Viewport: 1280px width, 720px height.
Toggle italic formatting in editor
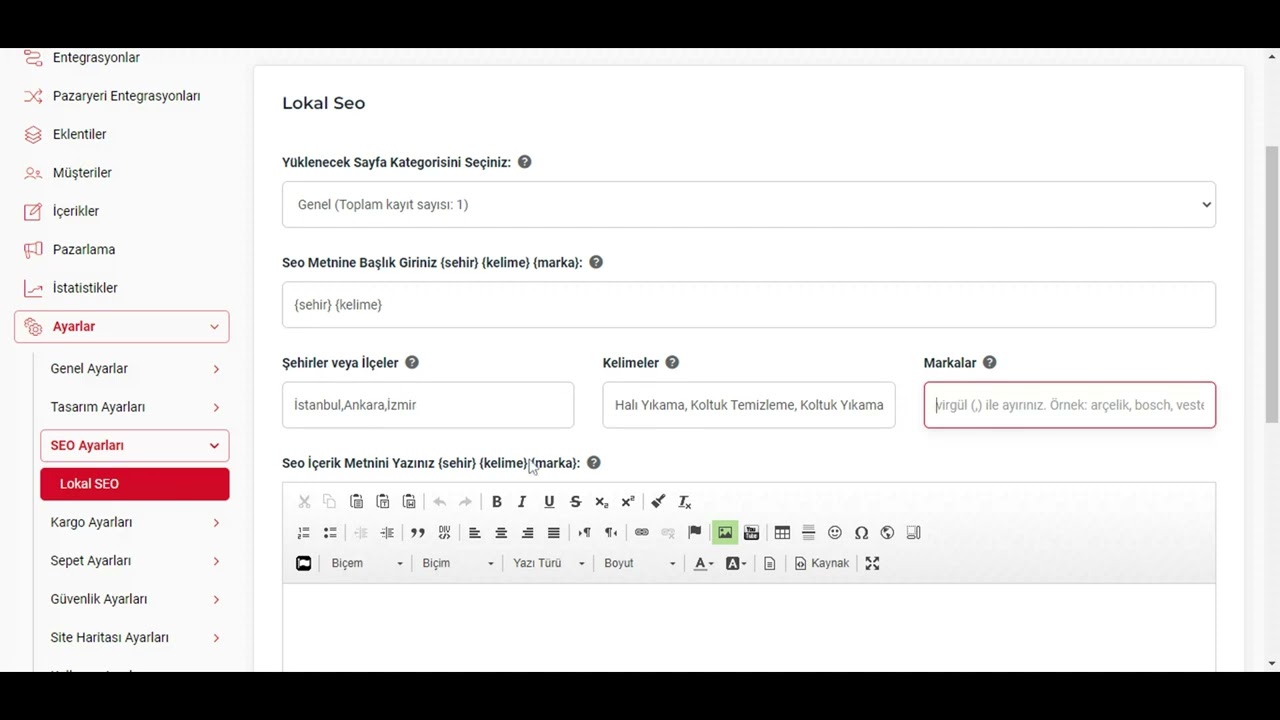[x=522, y=502]
